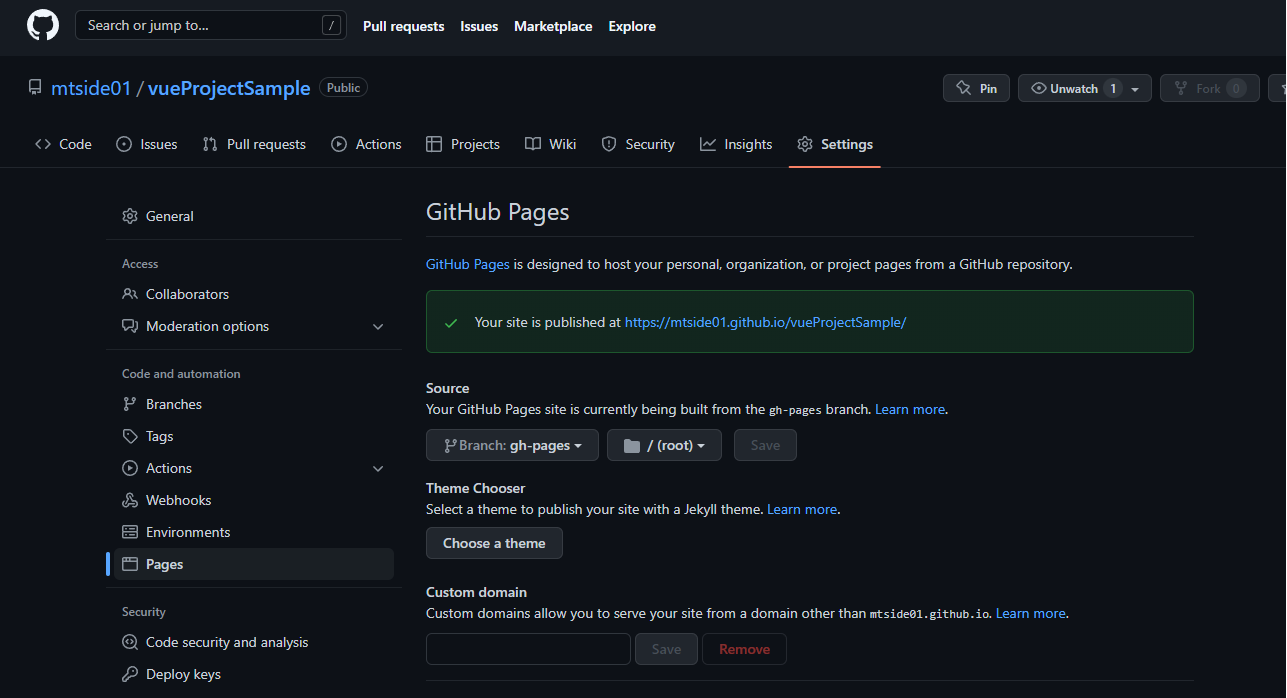
Task: Focus the Search or jump to field
Action: click(211, 26)
